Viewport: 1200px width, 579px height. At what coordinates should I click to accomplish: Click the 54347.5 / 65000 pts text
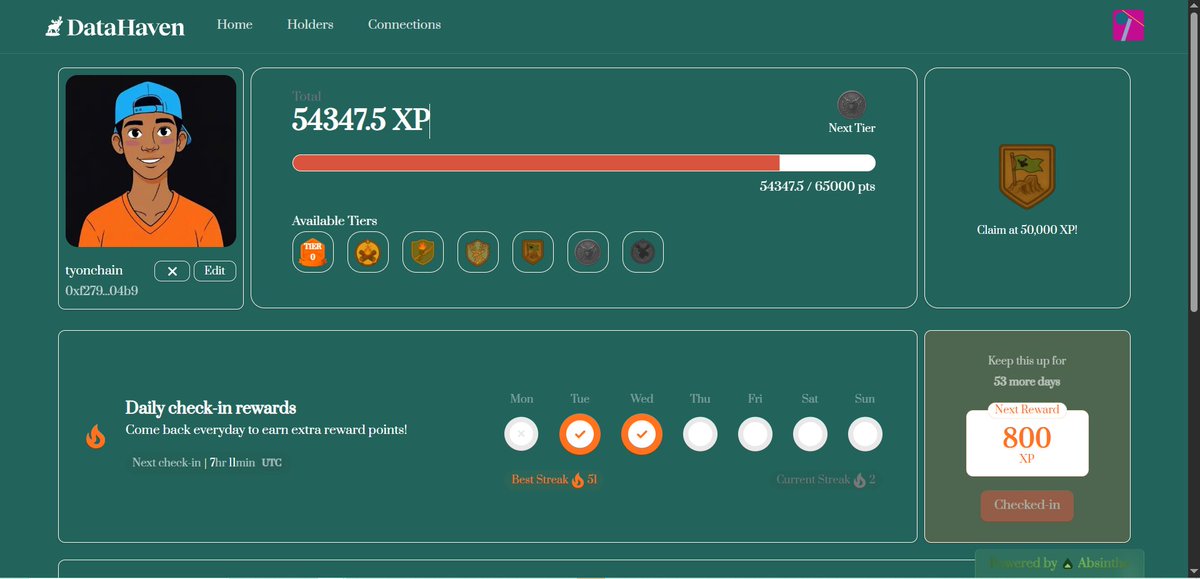tap(817, 186)
